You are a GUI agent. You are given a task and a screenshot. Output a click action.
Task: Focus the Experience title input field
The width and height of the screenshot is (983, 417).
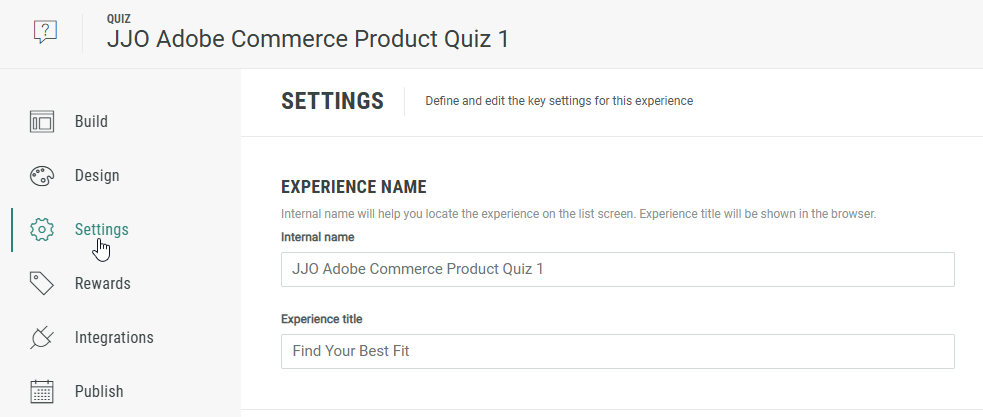(617, 352)
